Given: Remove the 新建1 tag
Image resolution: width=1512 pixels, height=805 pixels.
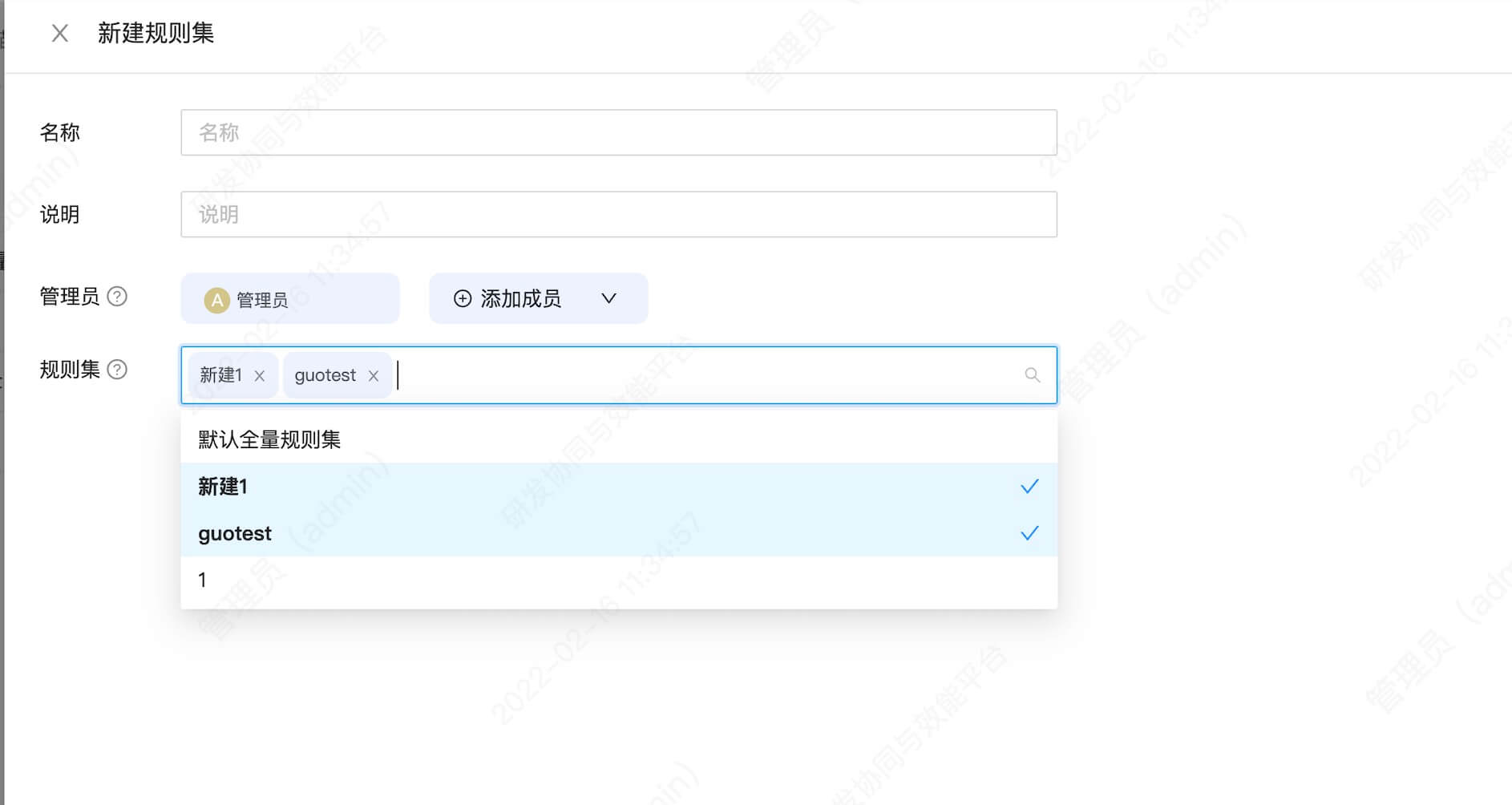Looking at the screenshot, I should pos(259,375).
